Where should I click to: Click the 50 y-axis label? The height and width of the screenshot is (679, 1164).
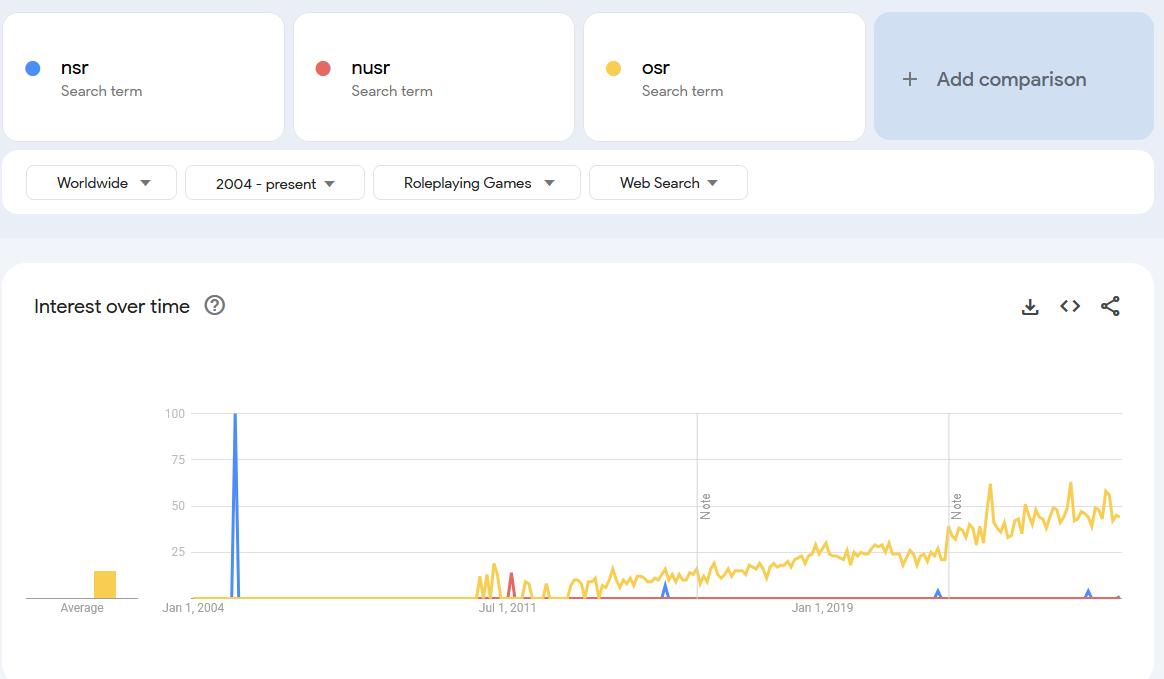177,506
